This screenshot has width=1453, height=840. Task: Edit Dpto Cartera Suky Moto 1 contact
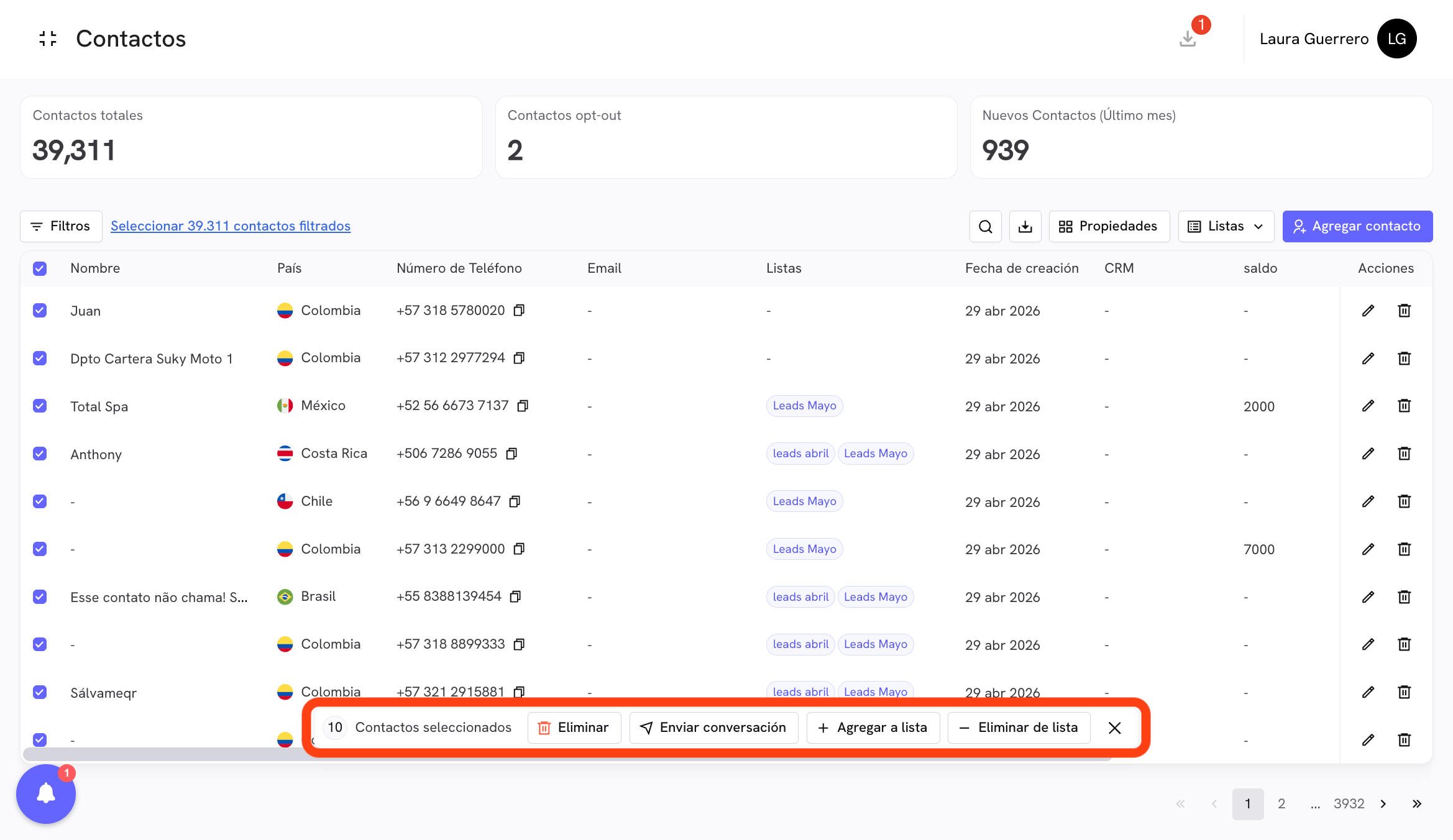click(1368, 358)
